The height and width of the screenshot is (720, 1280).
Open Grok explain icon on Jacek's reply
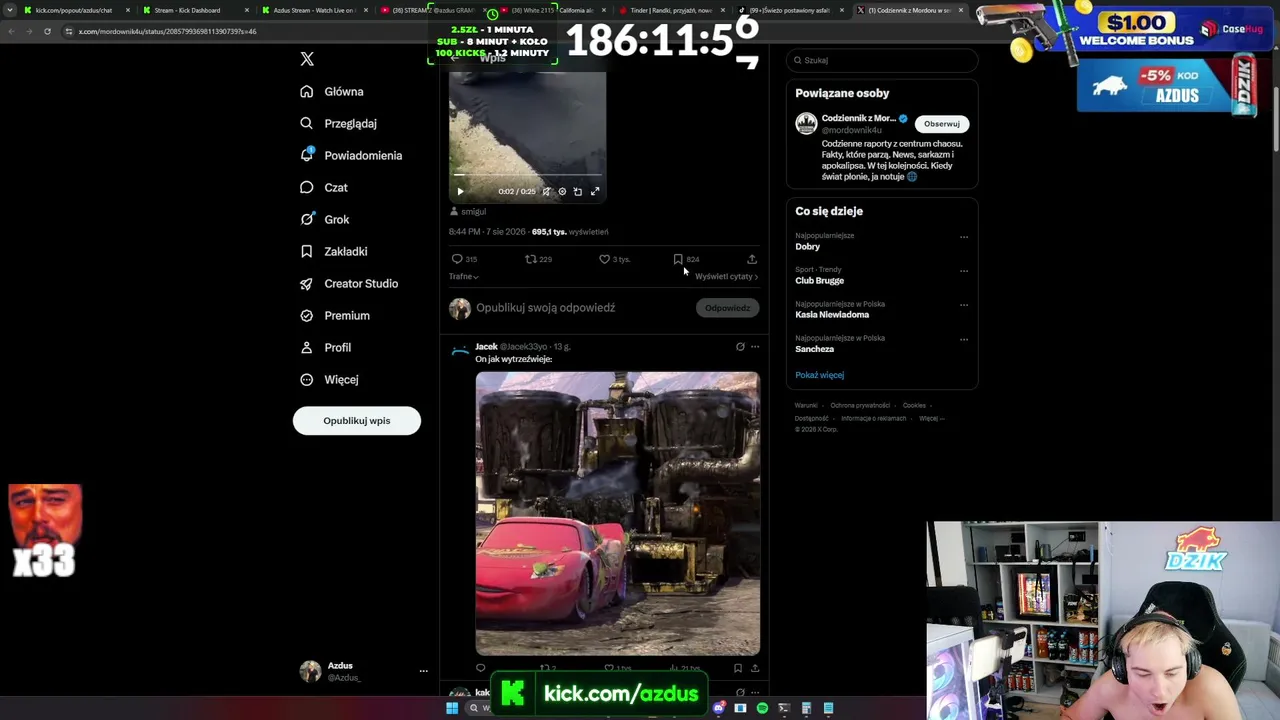point(740,347)
